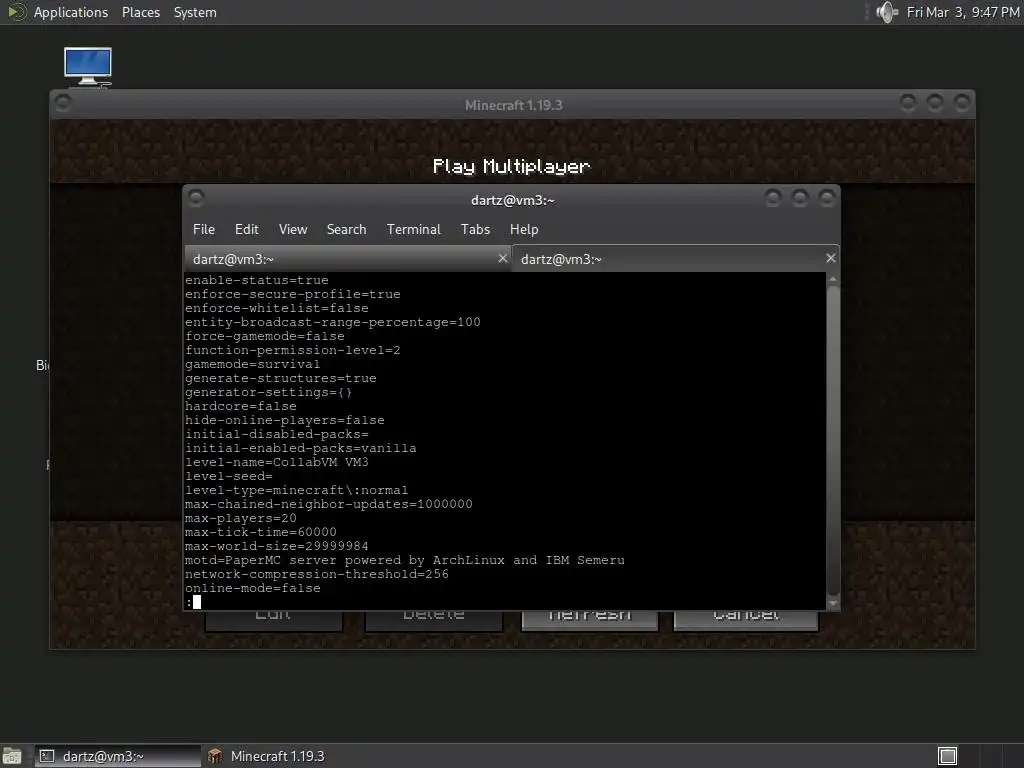Open the Computer desktop icon

coord(88,67)
